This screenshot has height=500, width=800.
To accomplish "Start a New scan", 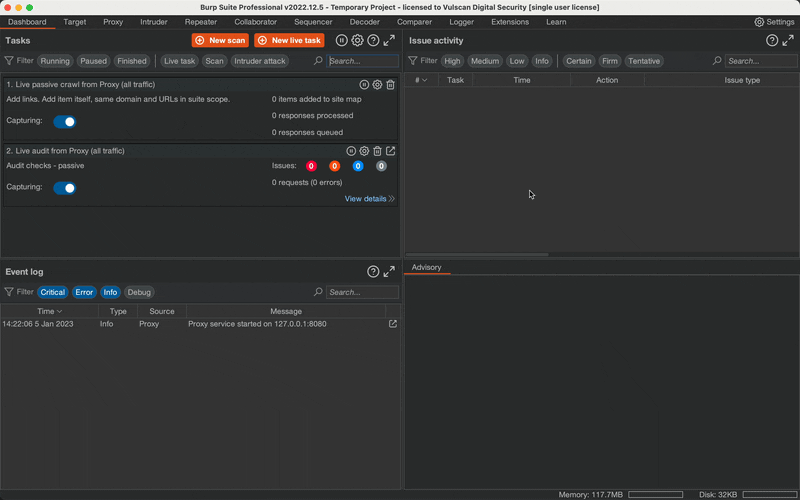I will click(x=220, y=41).
